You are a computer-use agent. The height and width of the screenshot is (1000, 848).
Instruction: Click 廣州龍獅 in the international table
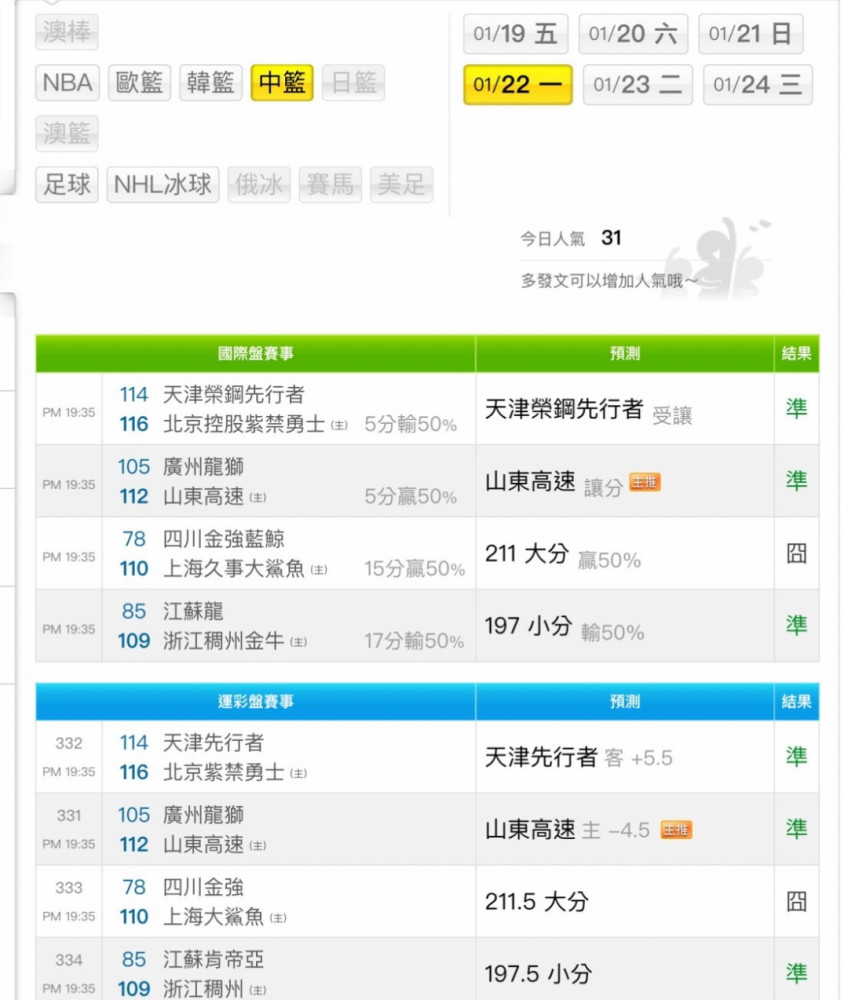pyautogui.click(x=203, y=467)
